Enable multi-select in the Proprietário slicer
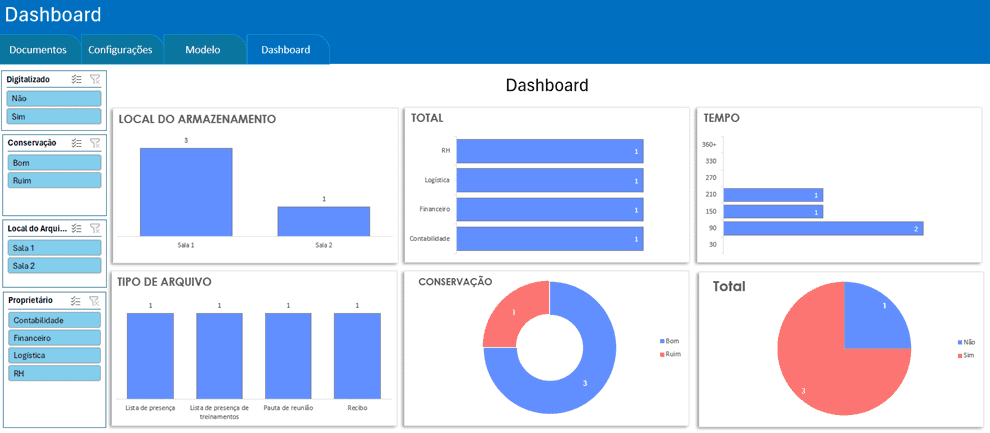This screenshot has height=433, width=990. (77, 300)
